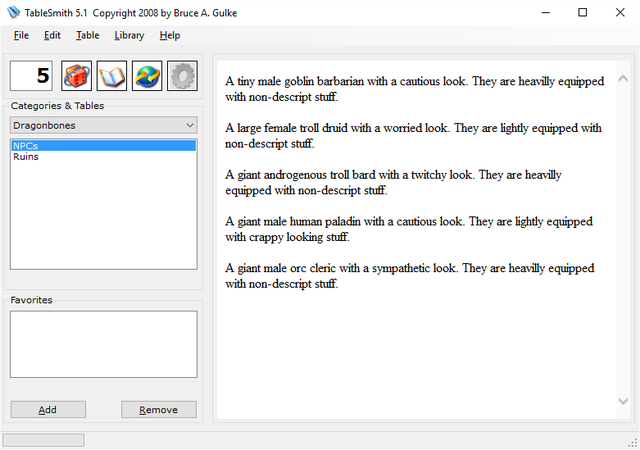The width and height of the screenshot is (640, 450).
Task: Click the goblin barbarian result text
Action: pyautogui.click(x=414, y=89)
